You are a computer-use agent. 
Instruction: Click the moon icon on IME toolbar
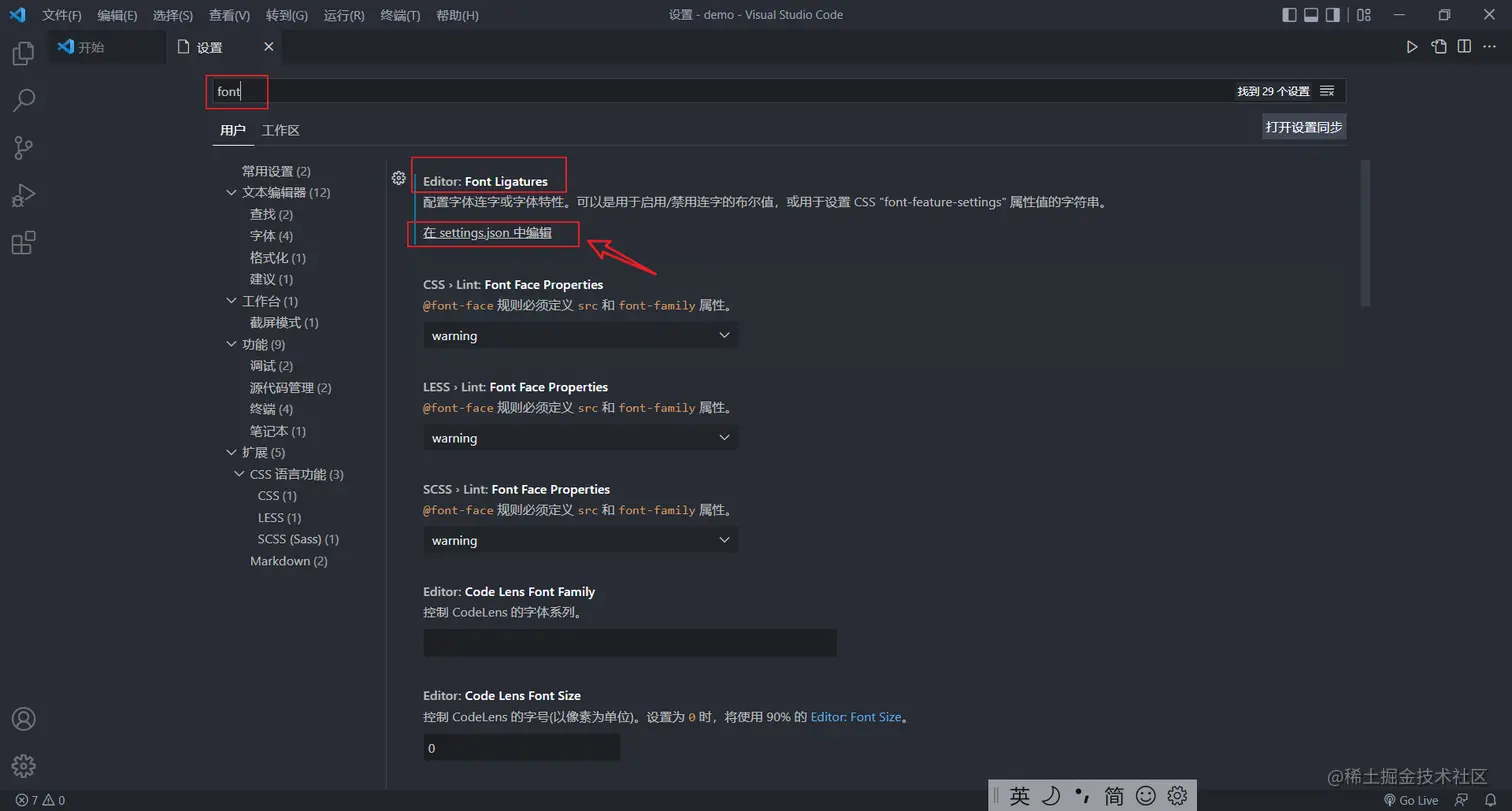coord(1051,796)
